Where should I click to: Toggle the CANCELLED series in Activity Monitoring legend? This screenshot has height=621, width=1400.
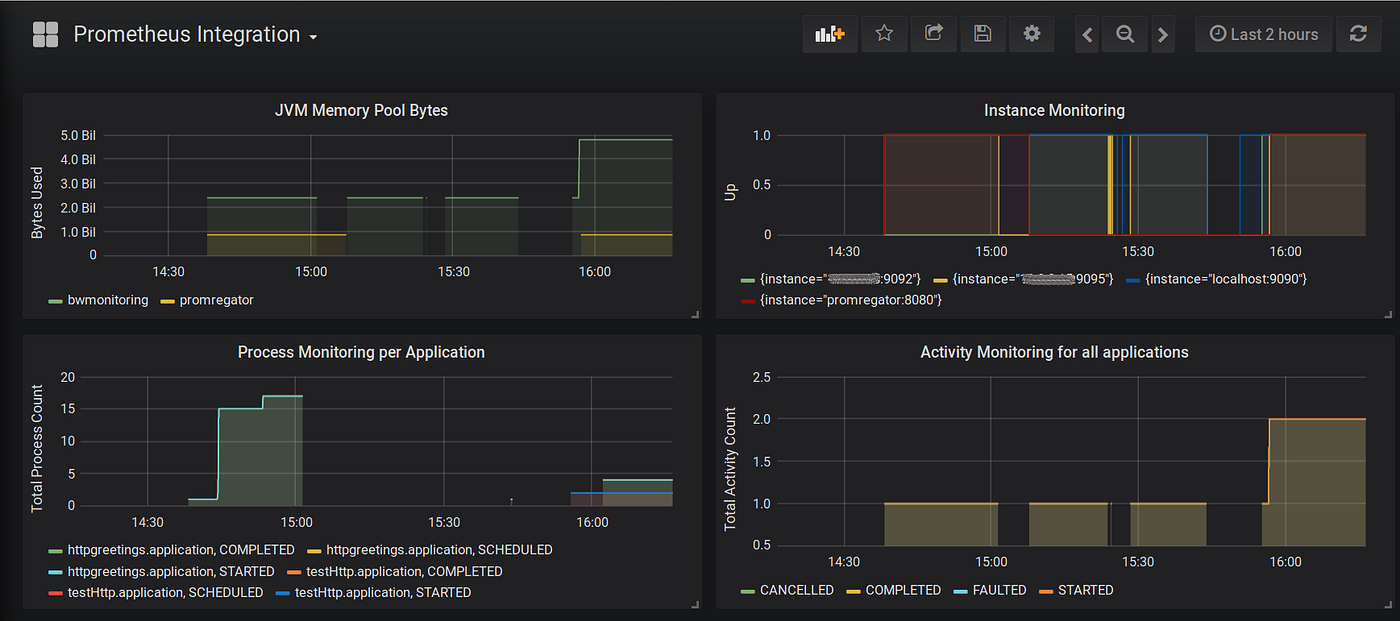[795, 590]
